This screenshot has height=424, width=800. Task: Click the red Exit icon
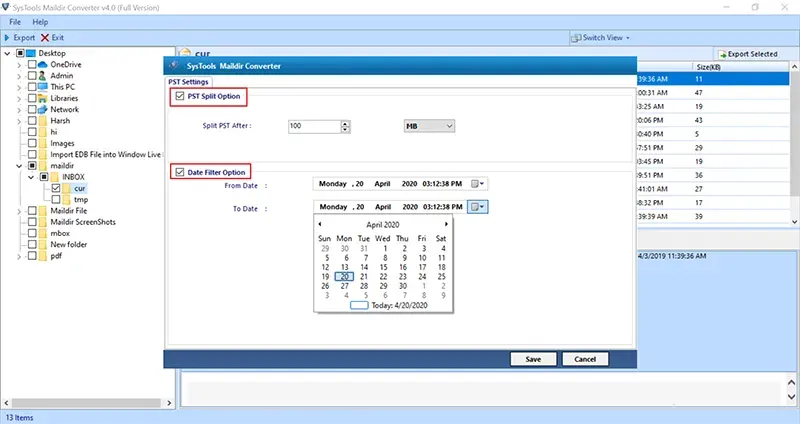click(x=45, y=38)
